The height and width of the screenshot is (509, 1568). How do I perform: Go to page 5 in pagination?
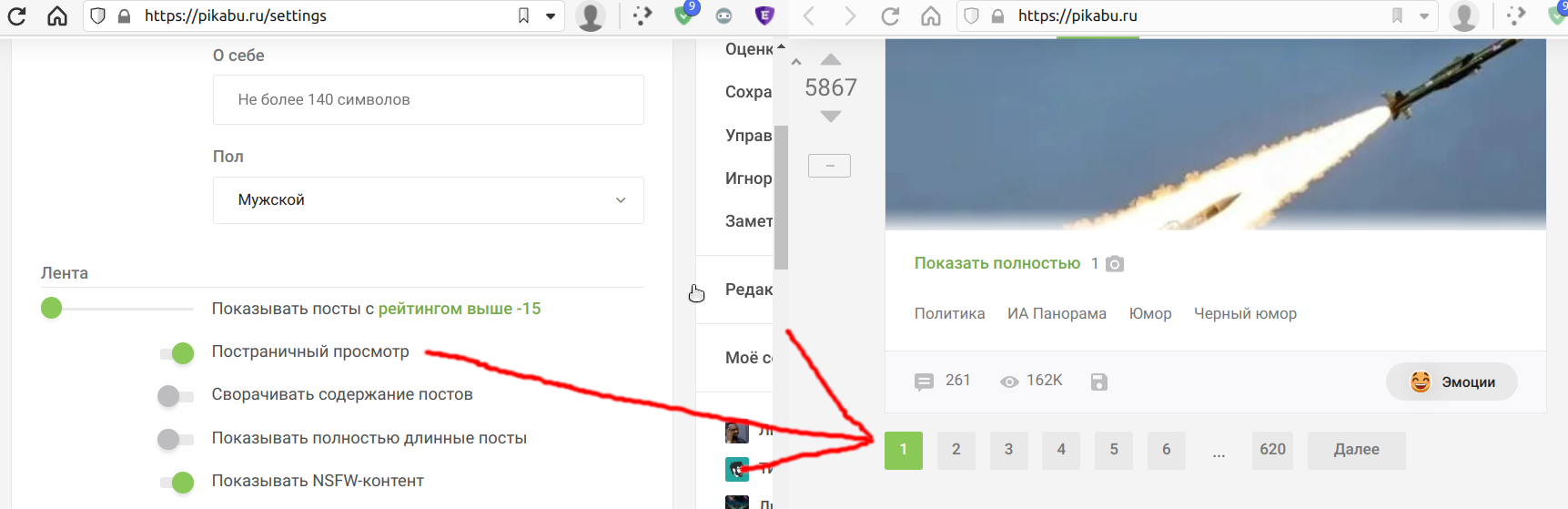point(1114,451)
